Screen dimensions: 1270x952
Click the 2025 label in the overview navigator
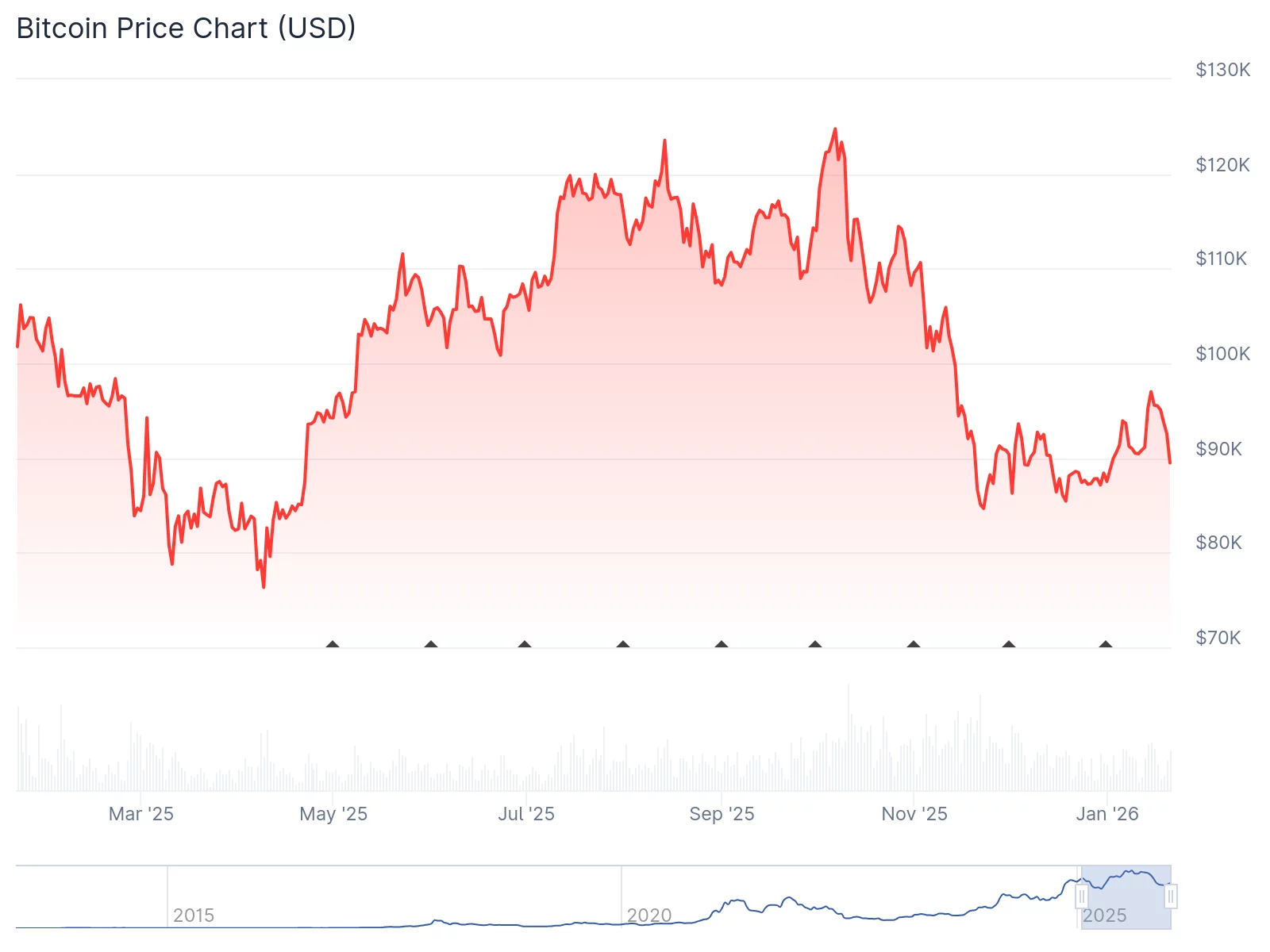[1104, 916]
